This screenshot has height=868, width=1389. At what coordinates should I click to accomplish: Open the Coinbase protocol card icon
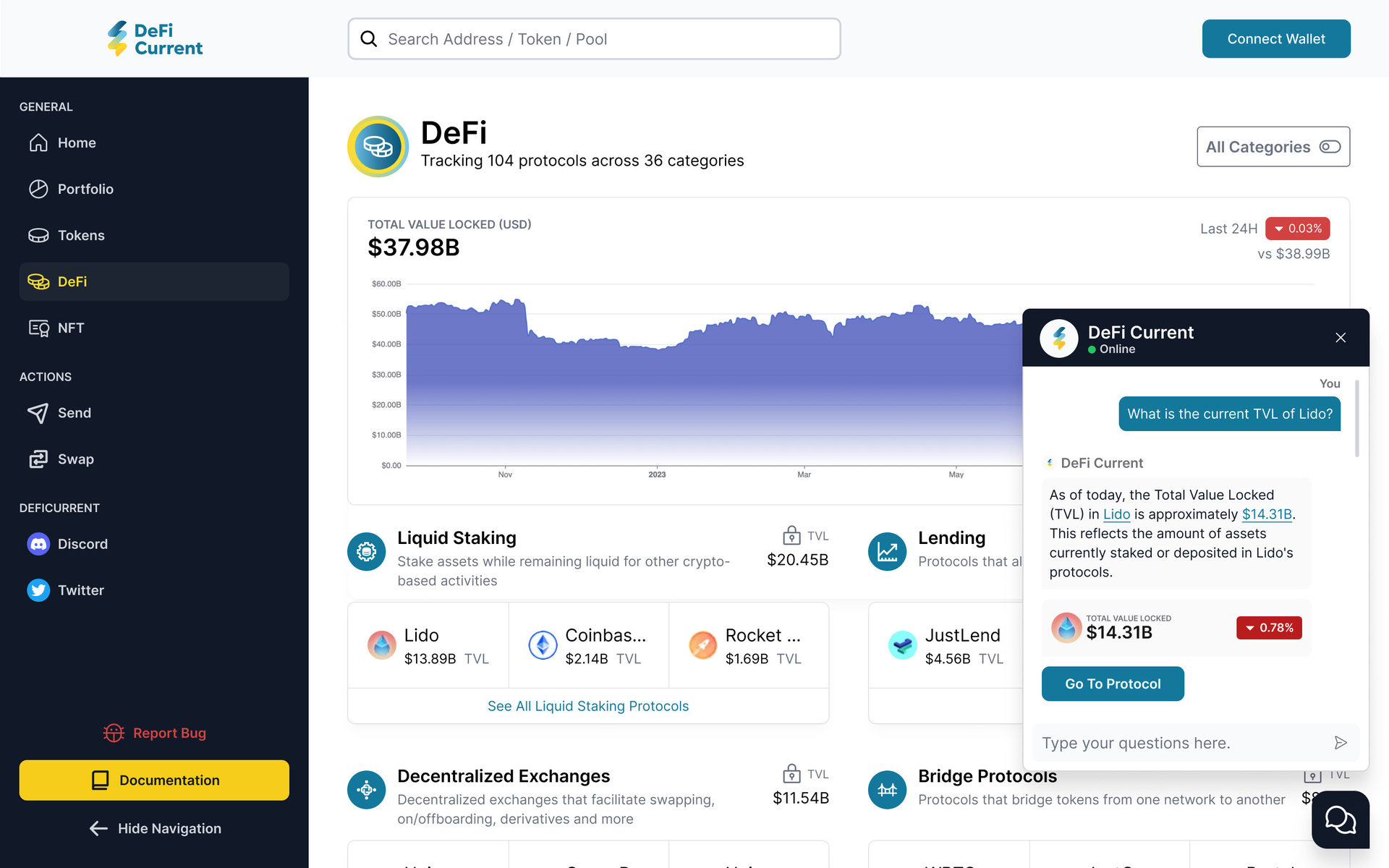point(543,645)
